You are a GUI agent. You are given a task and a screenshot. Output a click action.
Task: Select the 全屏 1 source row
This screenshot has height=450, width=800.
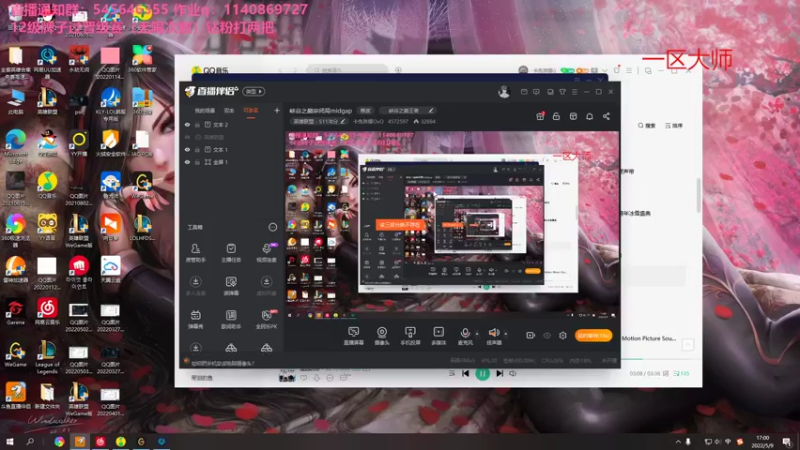232,162
